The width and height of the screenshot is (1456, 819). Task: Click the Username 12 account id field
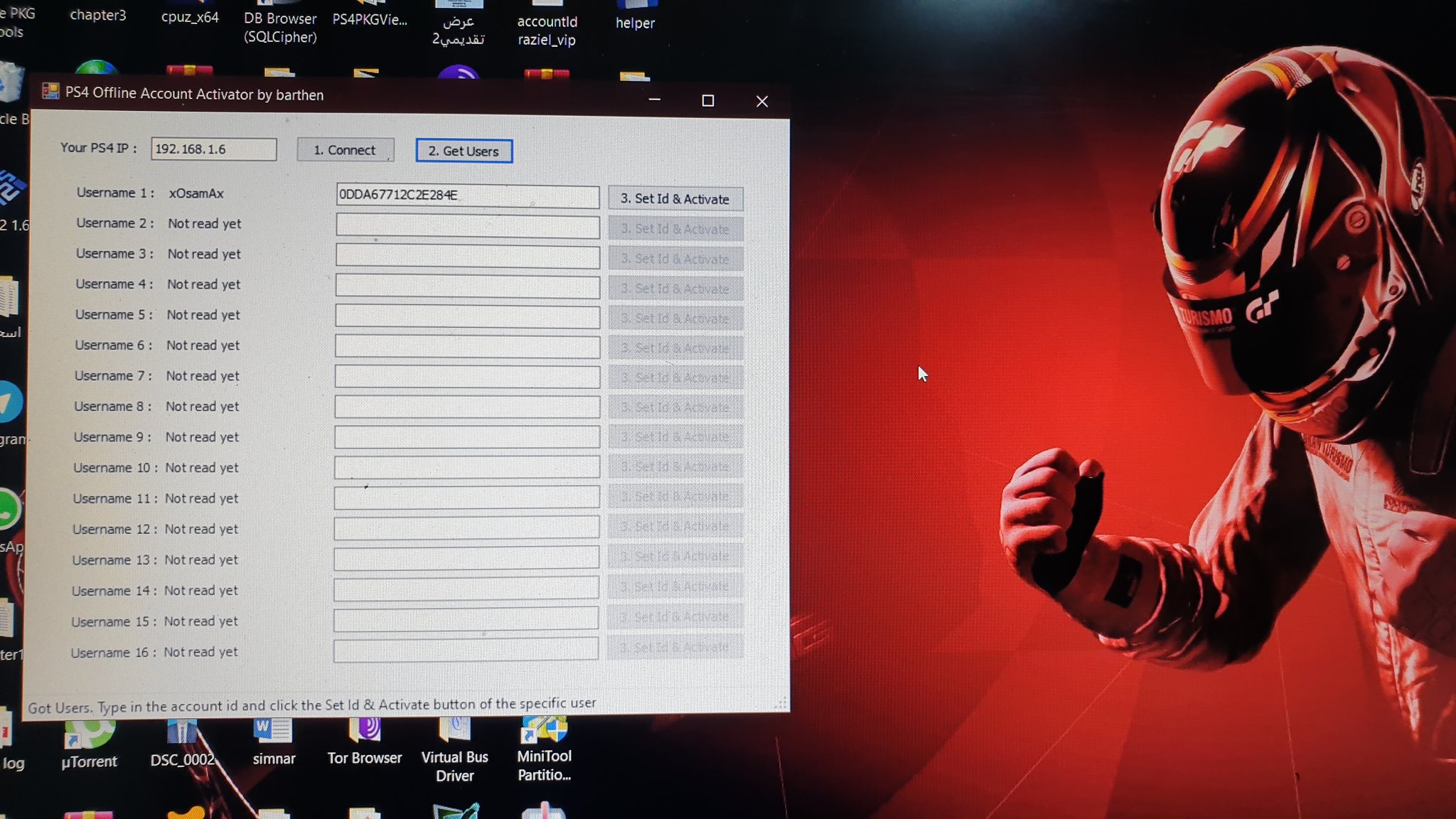466,528
